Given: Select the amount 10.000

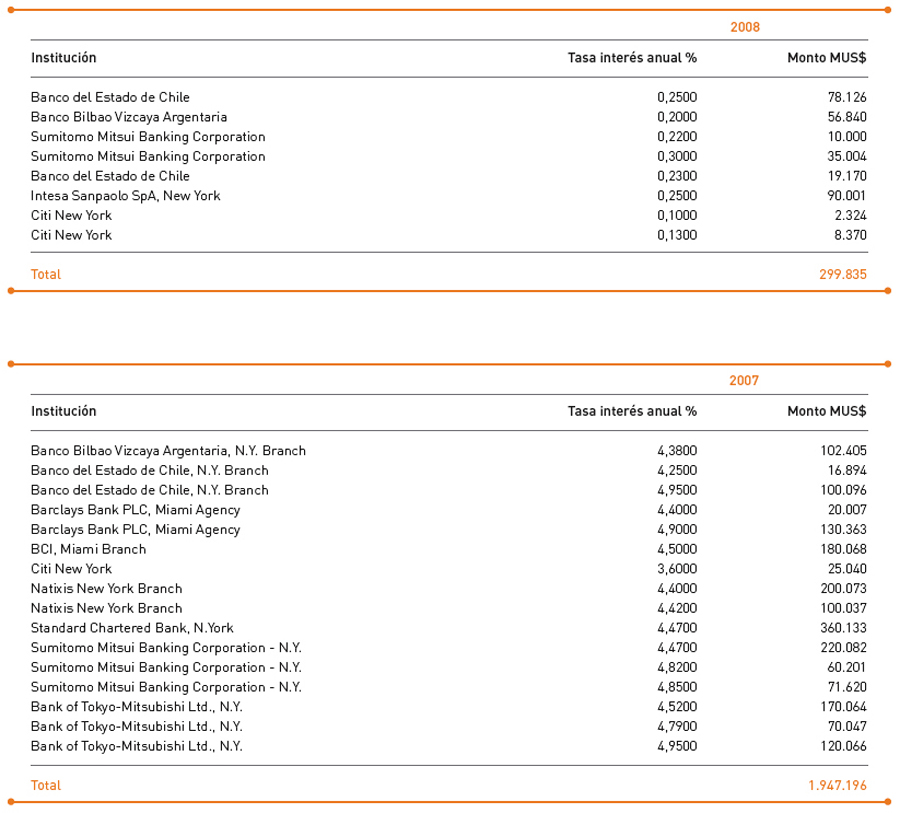Looking at the screenshot, I should pyautogui.click(x=847, y=137).
